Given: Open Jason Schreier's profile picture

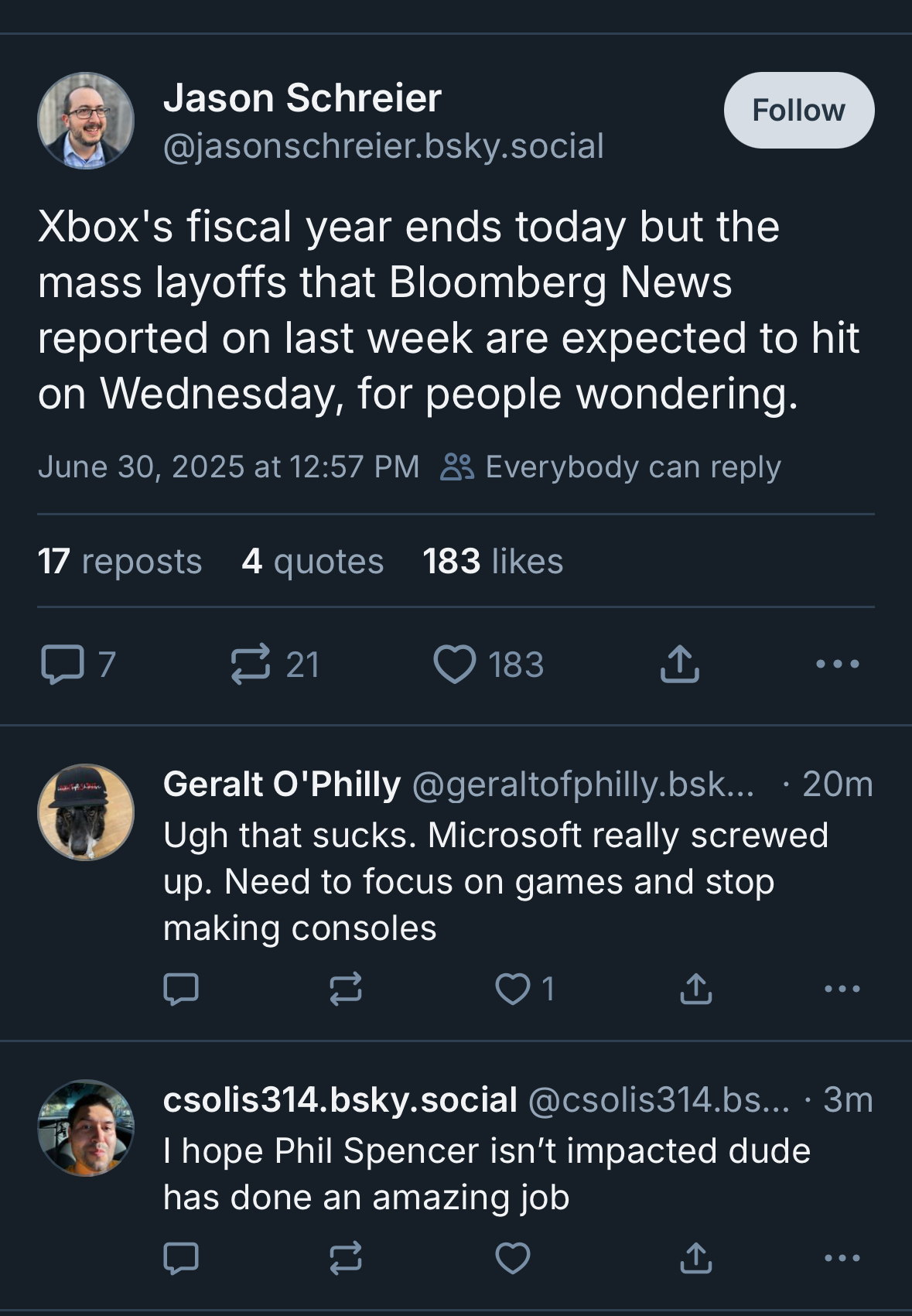Looking at the screenshot, I should click(85, 124).
